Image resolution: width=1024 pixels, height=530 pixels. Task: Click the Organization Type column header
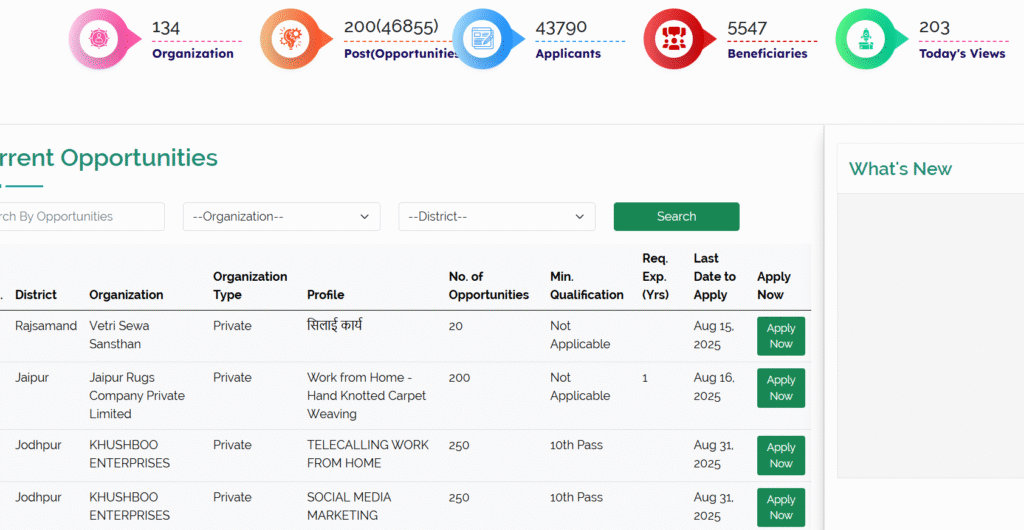pyautogui.click(x=250, y=286)
